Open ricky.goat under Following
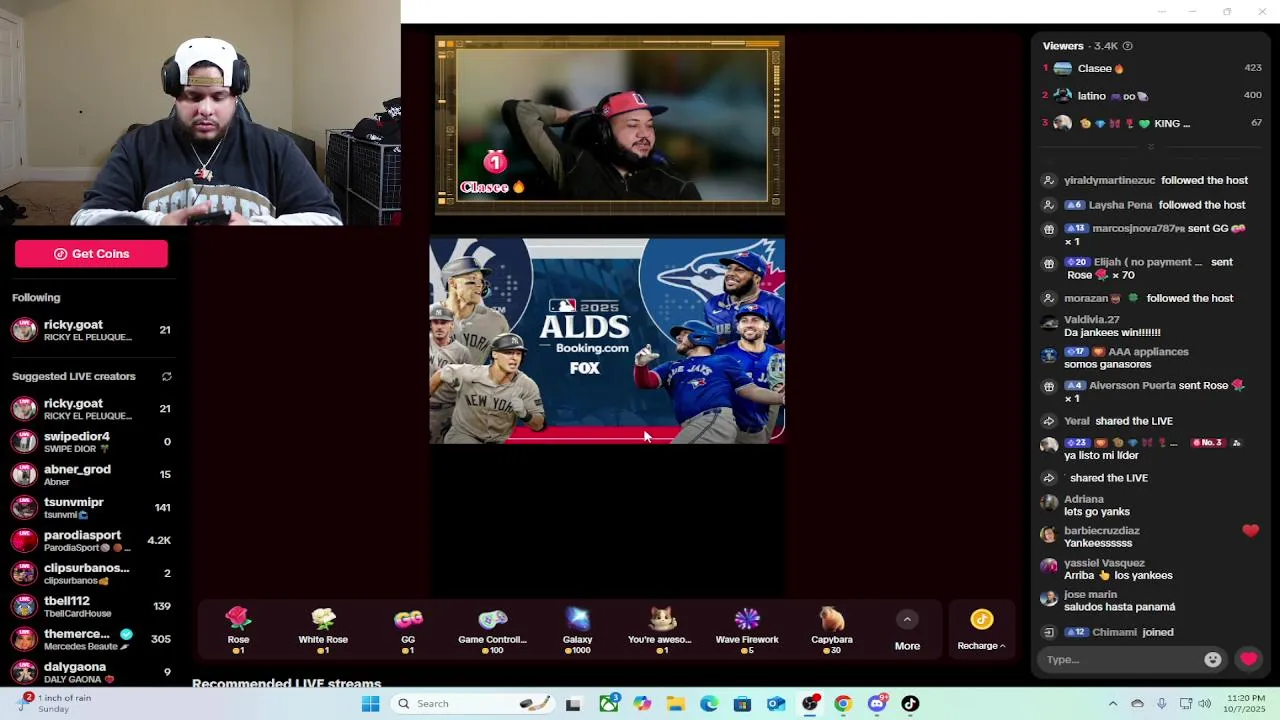The width and height of the screenshot is (1280, 720). (x=91, y=330)
